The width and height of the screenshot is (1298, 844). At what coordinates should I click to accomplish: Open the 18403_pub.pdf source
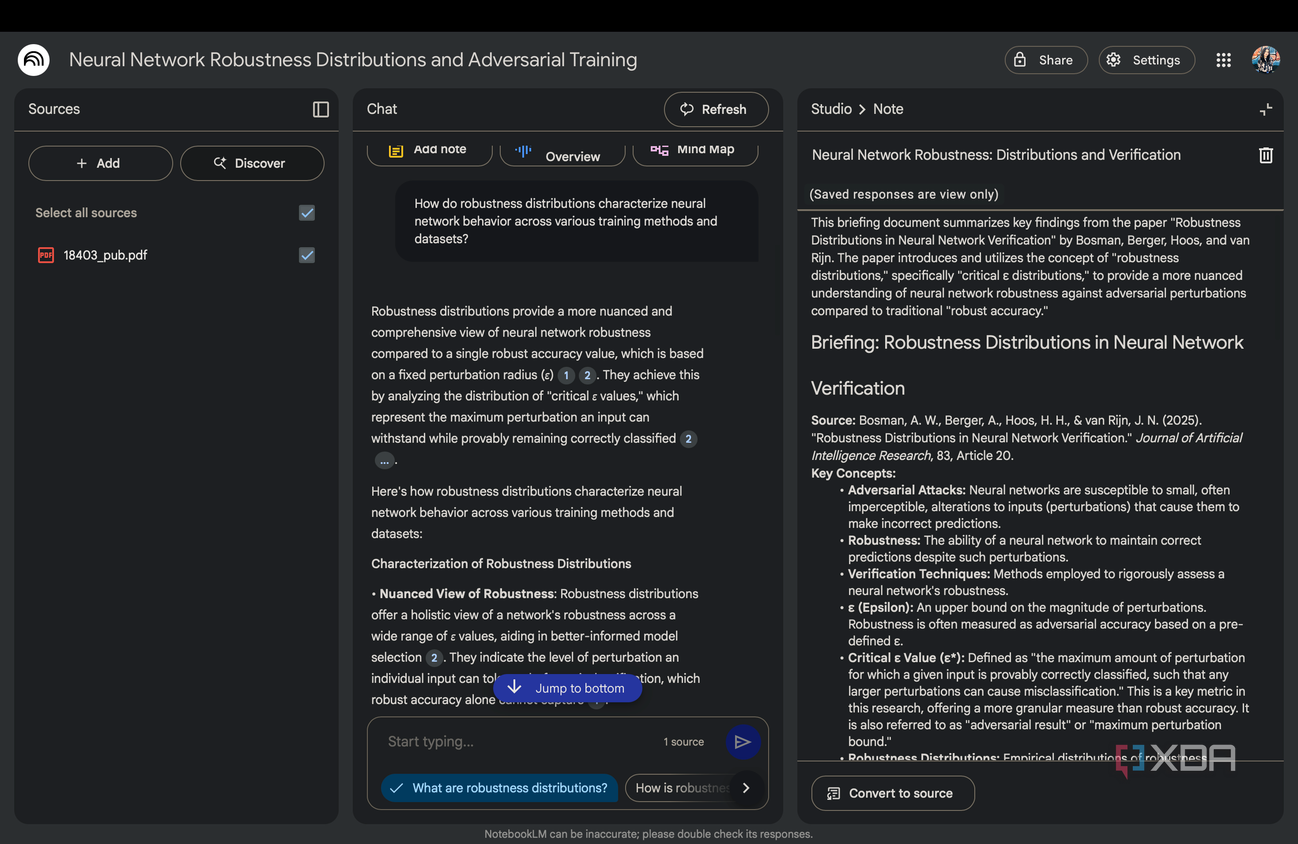tap(105, 255)
